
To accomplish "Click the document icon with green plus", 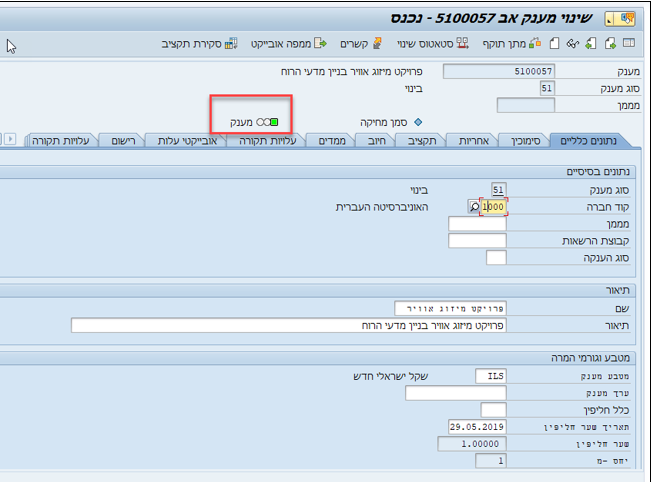I will [610, 43].
